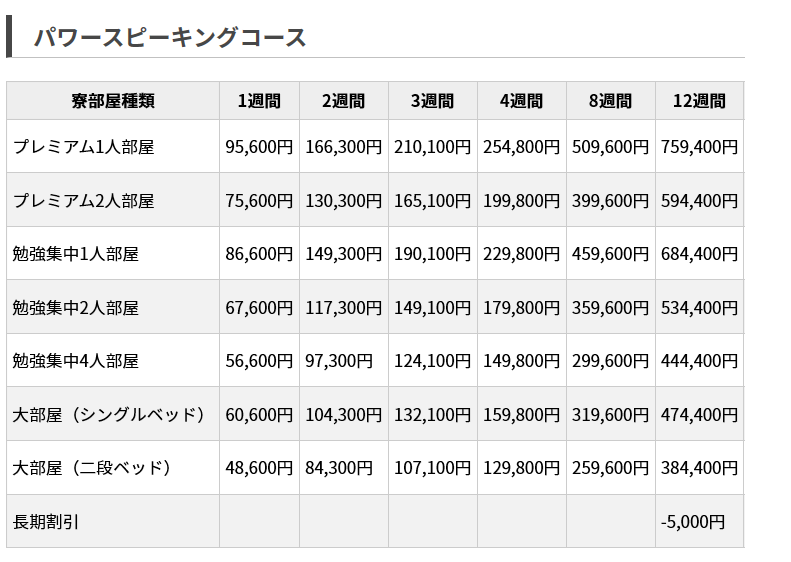791x562 pixels.
Task: Click the 勉強集中4人部屋 row label
Action: [x=76, y=361]
